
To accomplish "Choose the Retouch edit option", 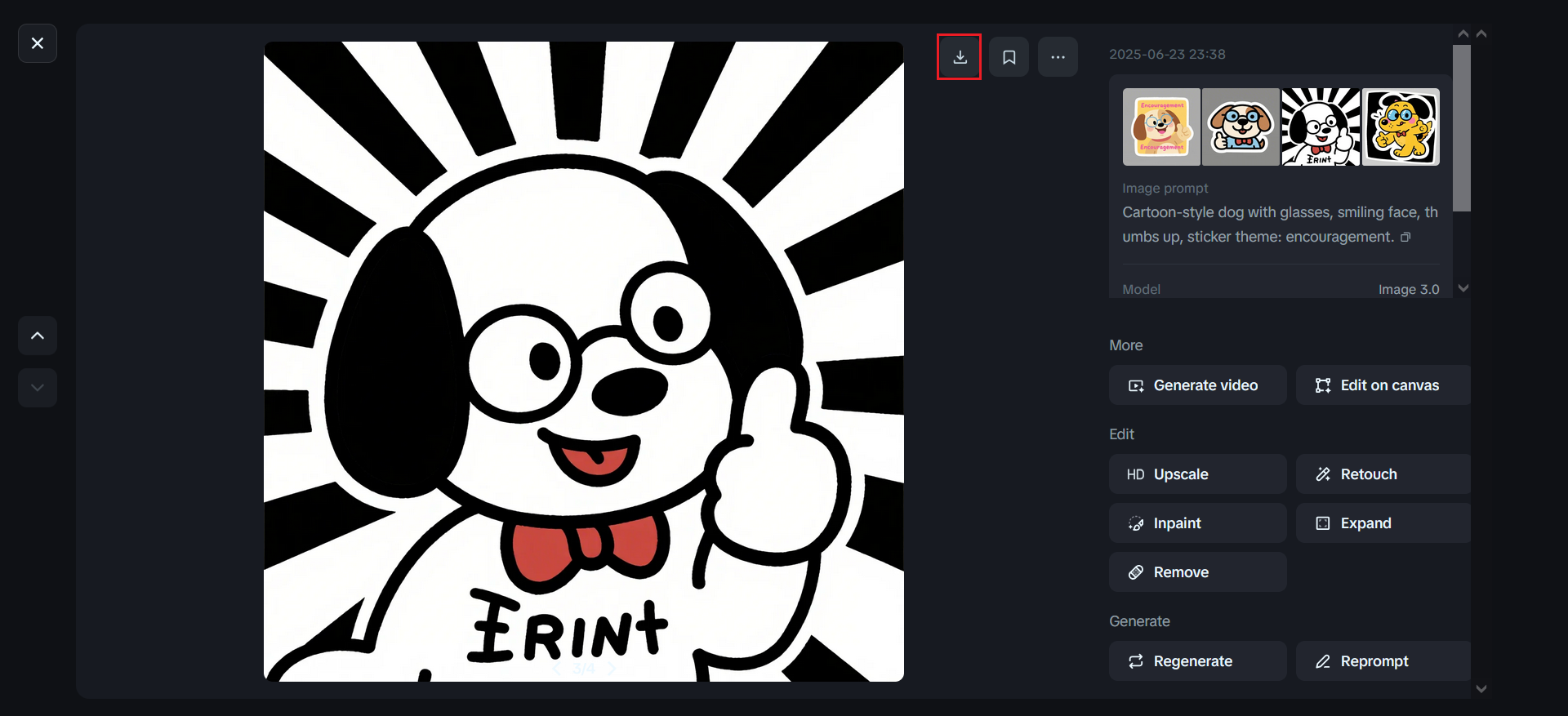I will coord(1383,474).
